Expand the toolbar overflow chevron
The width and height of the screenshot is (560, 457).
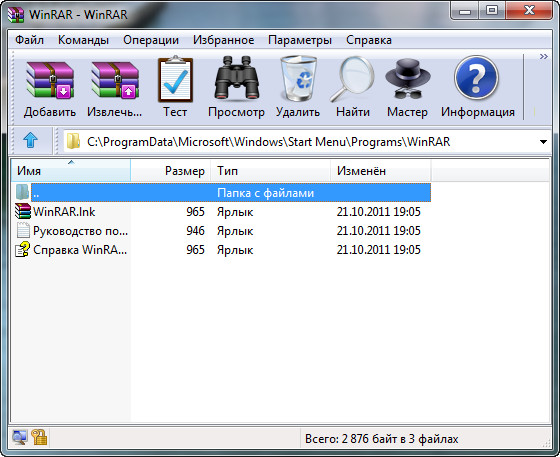coord(543,57)
